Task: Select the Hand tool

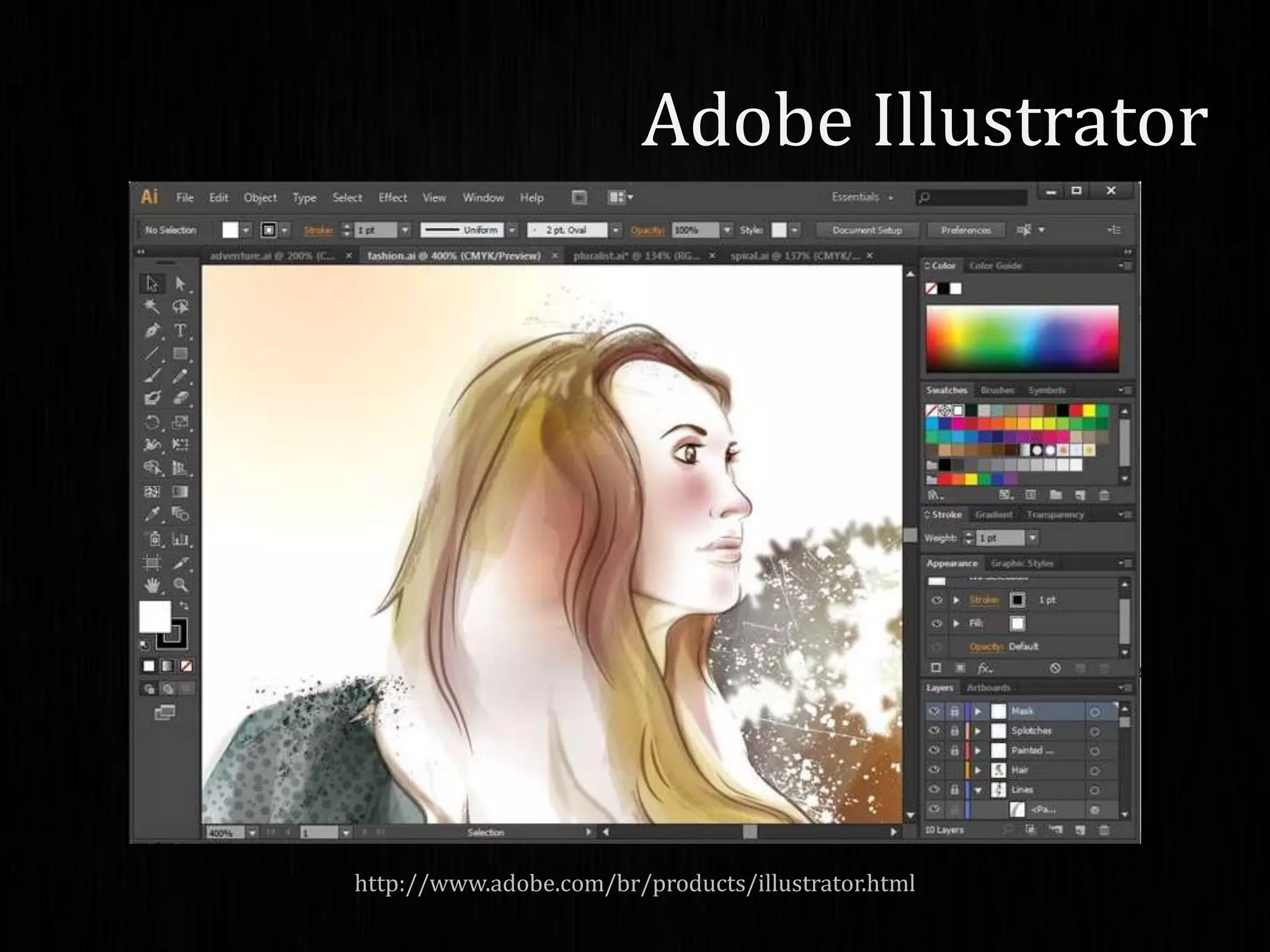Action: coord(152,585)
